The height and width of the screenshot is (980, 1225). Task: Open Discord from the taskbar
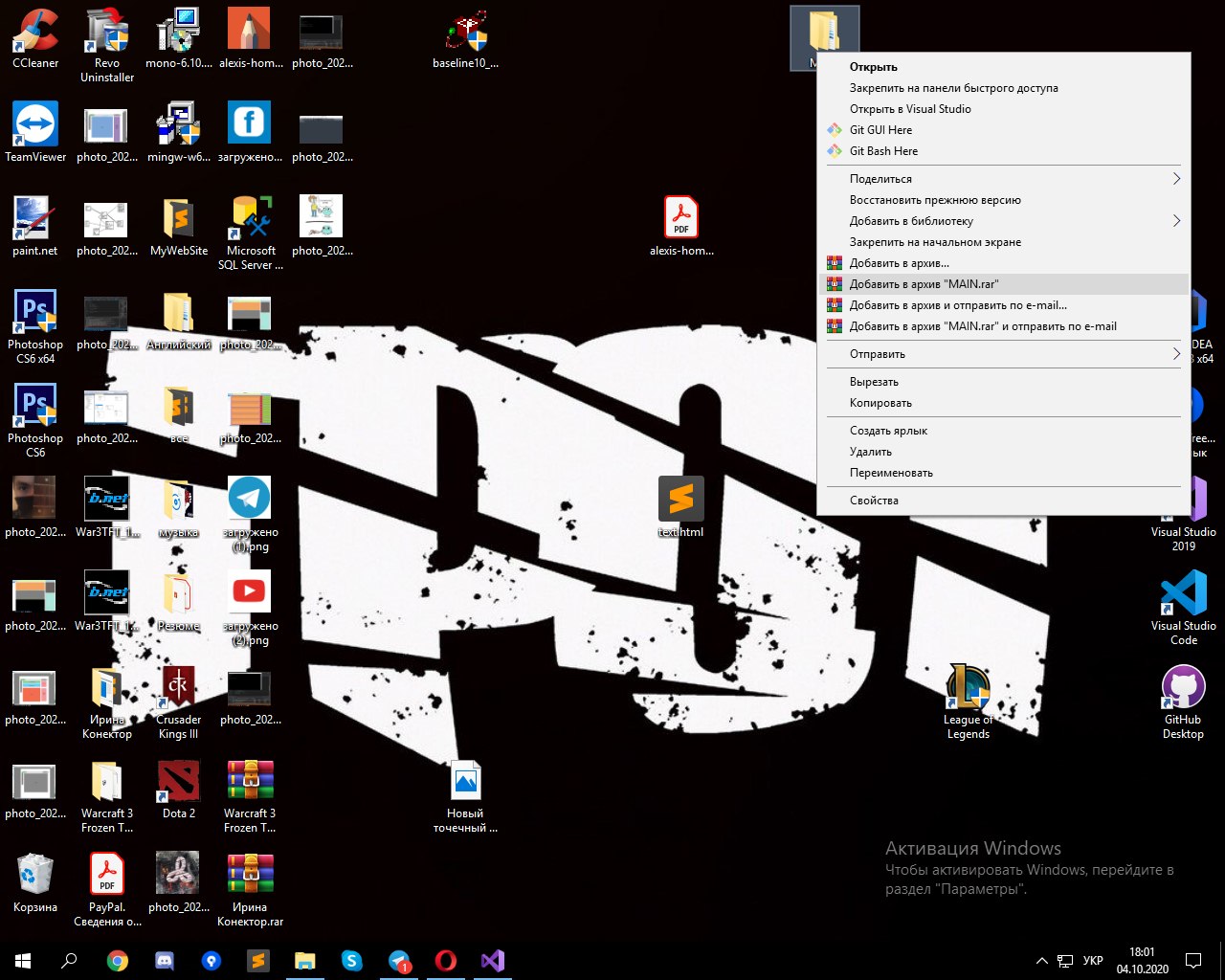pos(164,961)
